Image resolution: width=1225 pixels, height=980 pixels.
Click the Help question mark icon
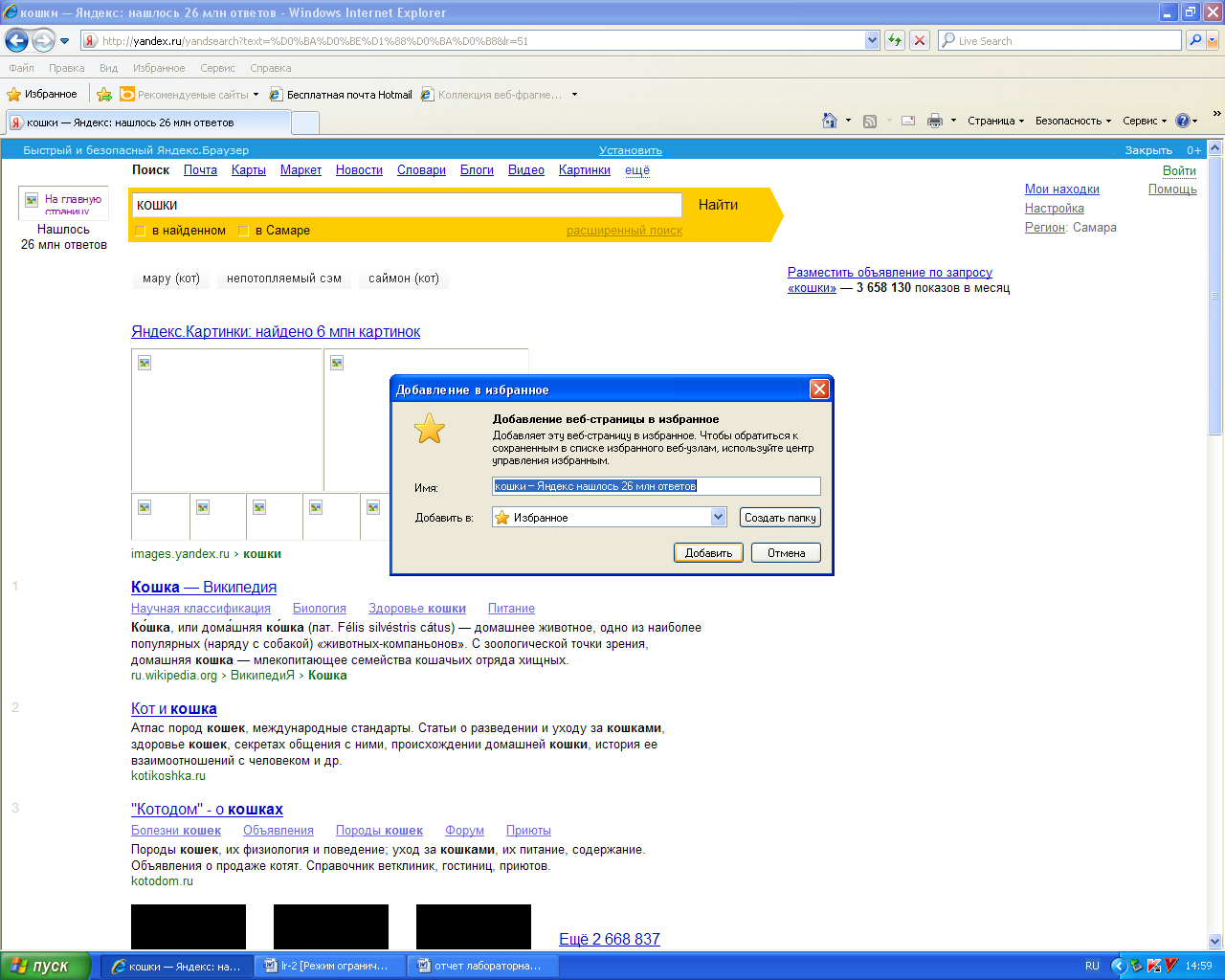(1183, 121)
